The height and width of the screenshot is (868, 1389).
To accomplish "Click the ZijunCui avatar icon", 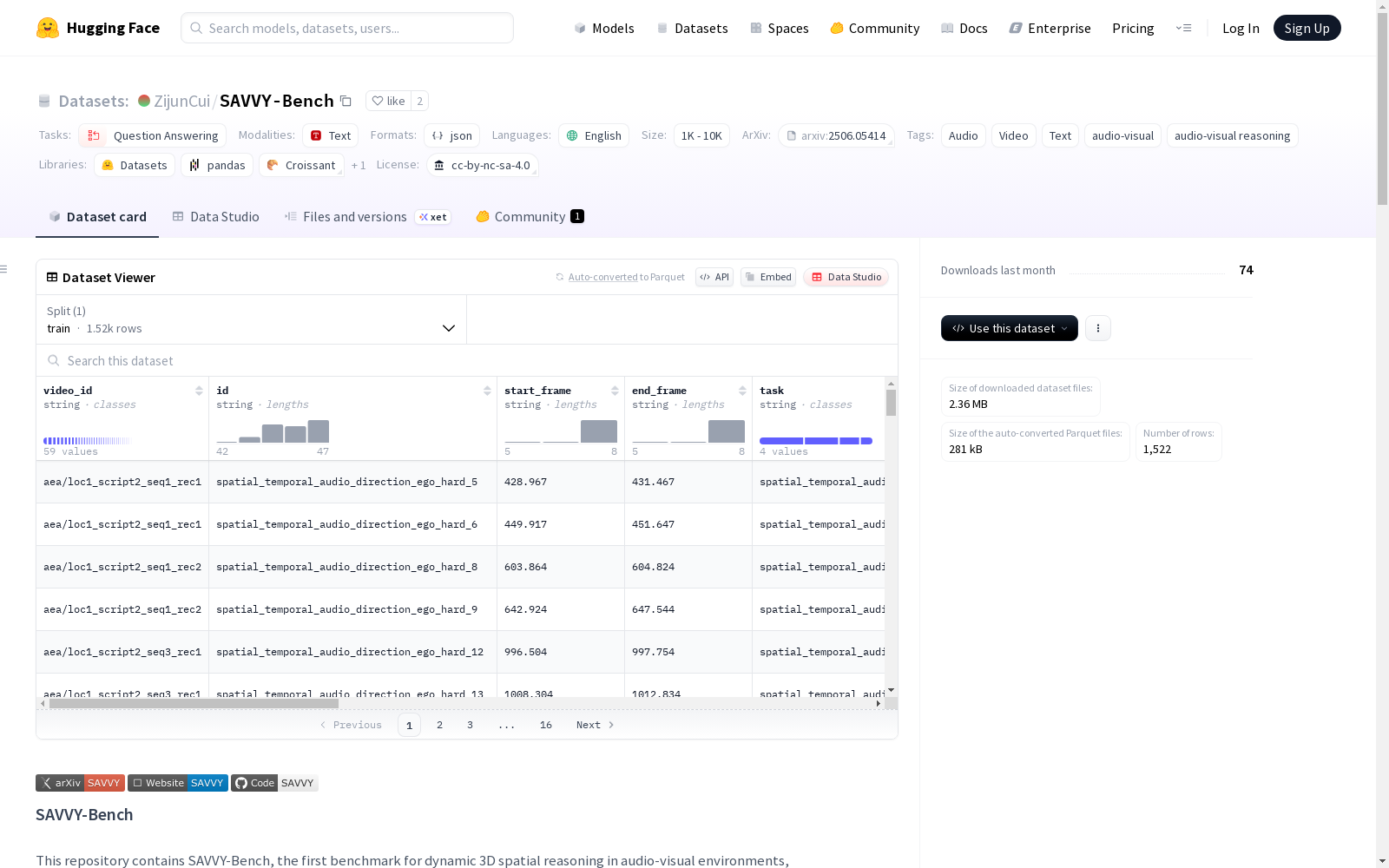I will 144,101.
